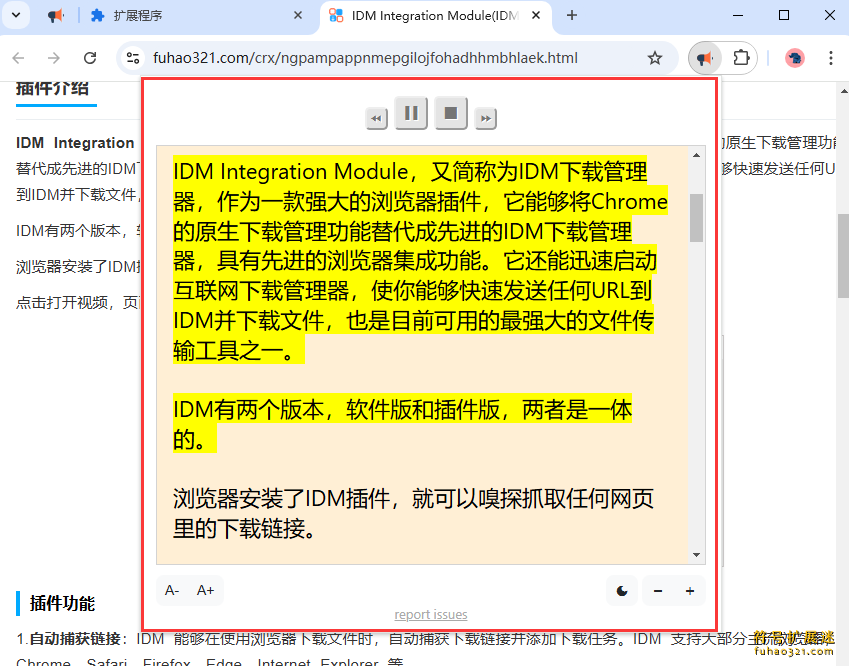Click paragraph 'IDM有两个版本'
Screen dimensions: 849x666
pyautogui.click(x=402, y=425)
